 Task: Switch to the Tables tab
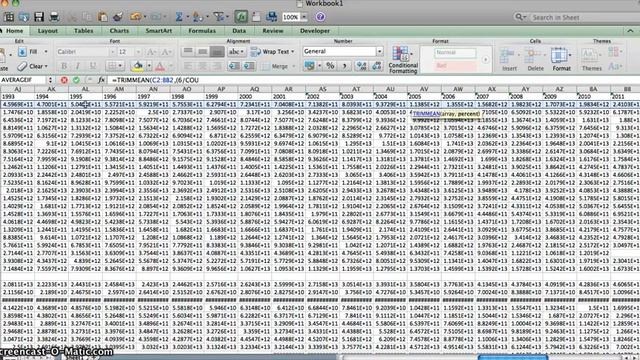click(x=83, y=31)
